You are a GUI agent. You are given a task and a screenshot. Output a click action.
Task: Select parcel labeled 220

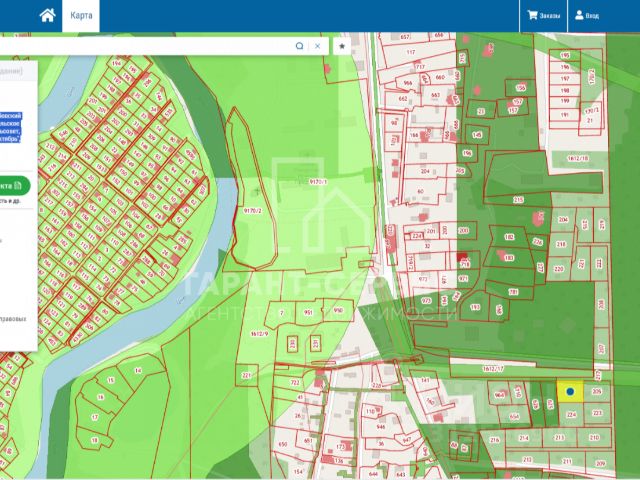[558, 269]
